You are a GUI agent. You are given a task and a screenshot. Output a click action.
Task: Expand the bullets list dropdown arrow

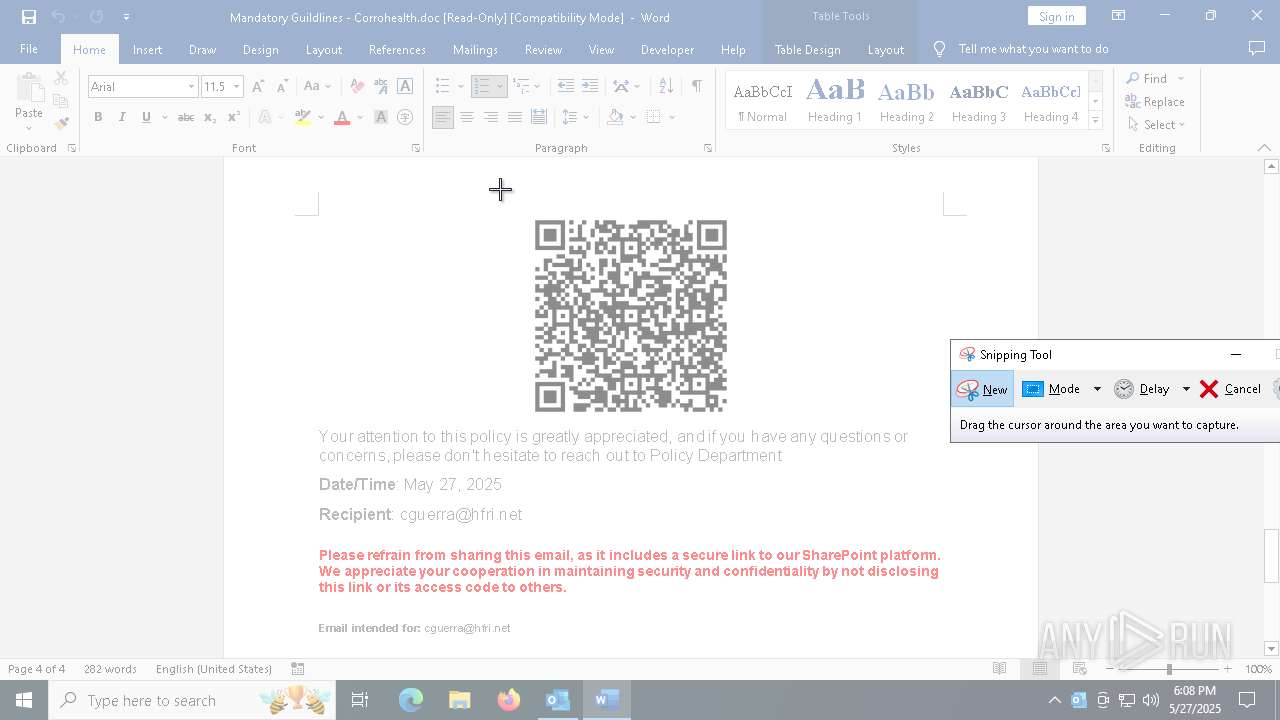[x=460, y=87]
